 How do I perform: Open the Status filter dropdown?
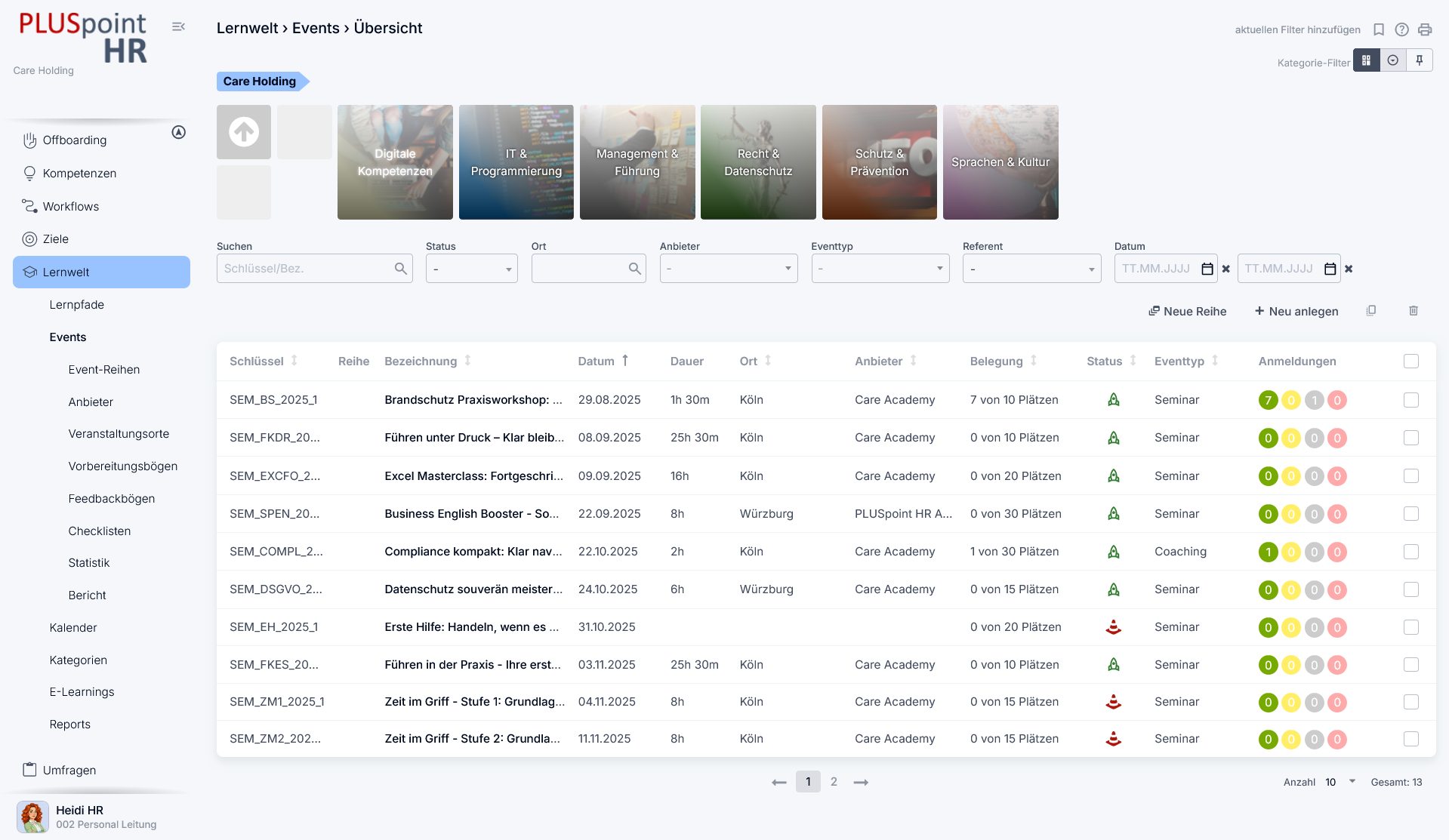point(472,269)
